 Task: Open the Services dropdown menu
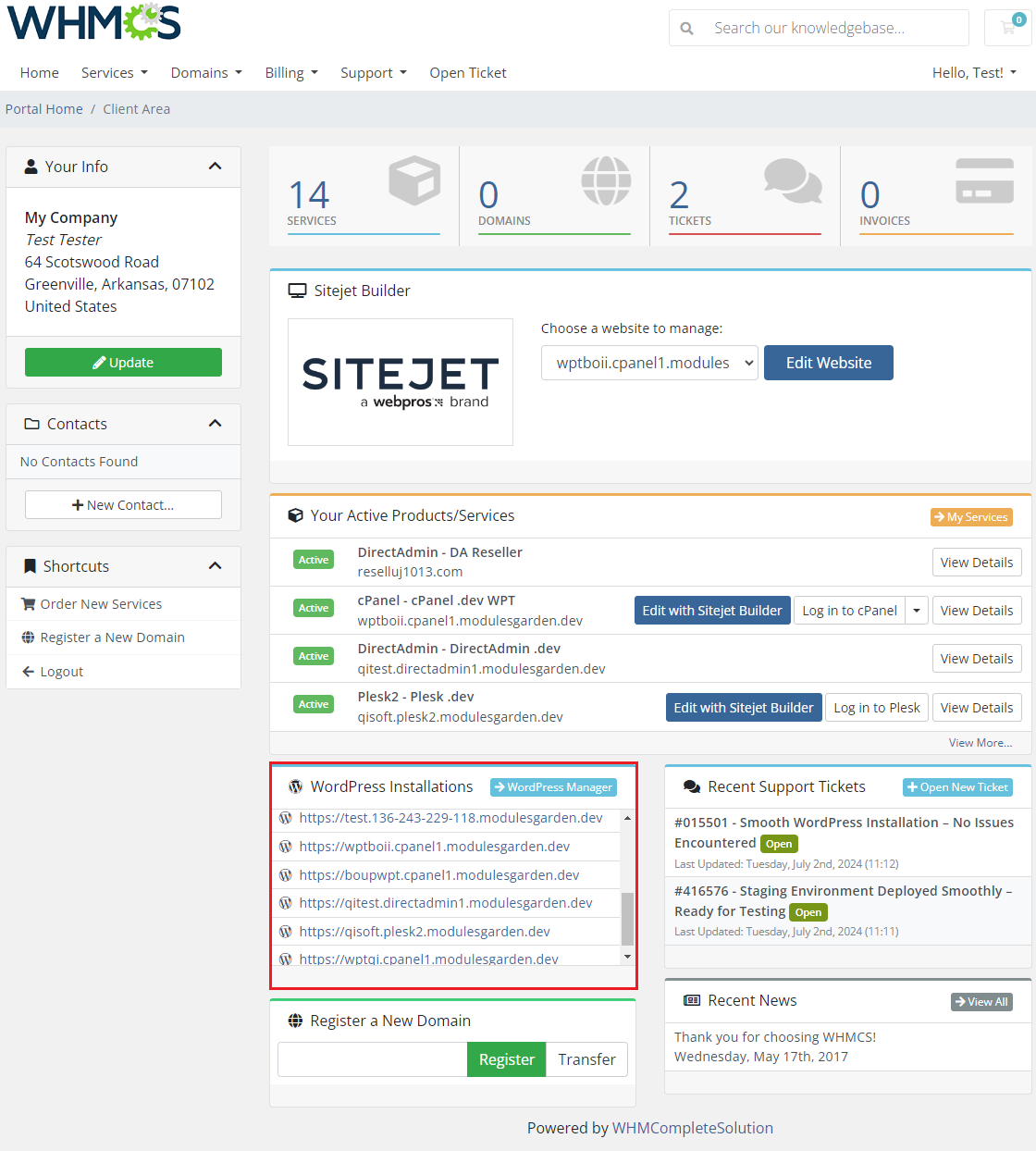click(x=115, y=72)
